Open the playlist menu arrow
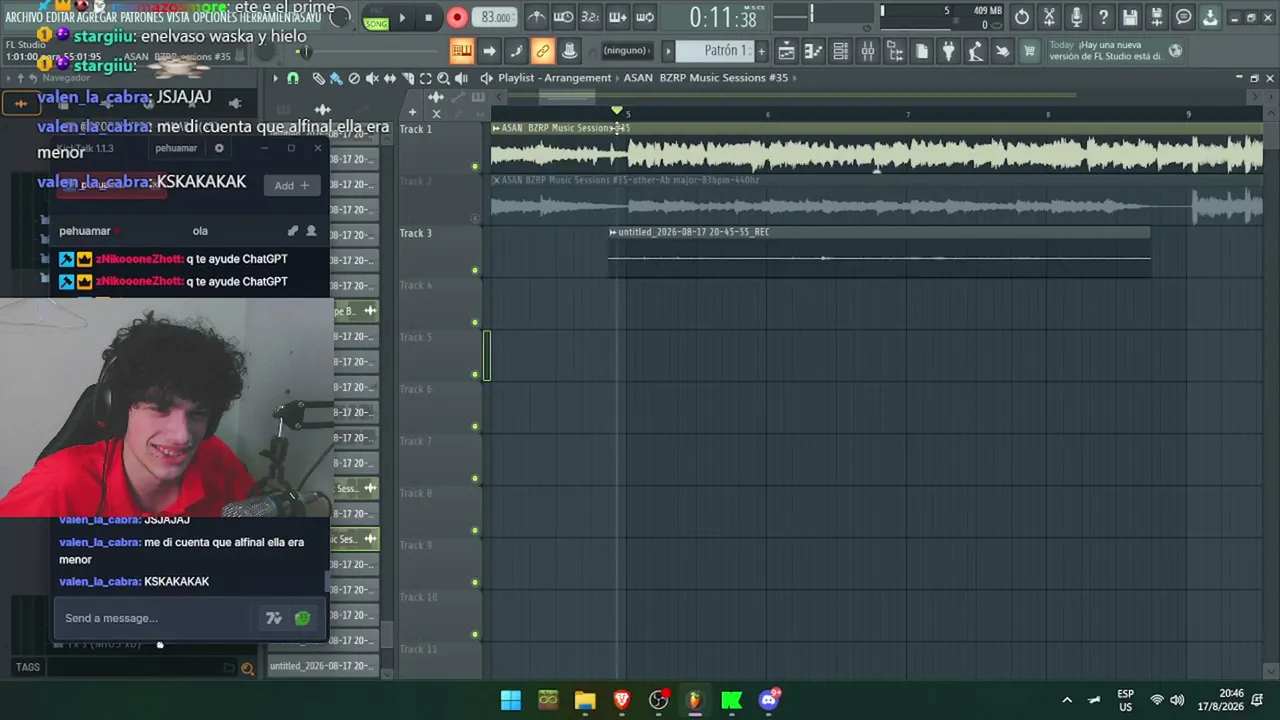This screenshot has width=1280, height=720. point(276,78)
